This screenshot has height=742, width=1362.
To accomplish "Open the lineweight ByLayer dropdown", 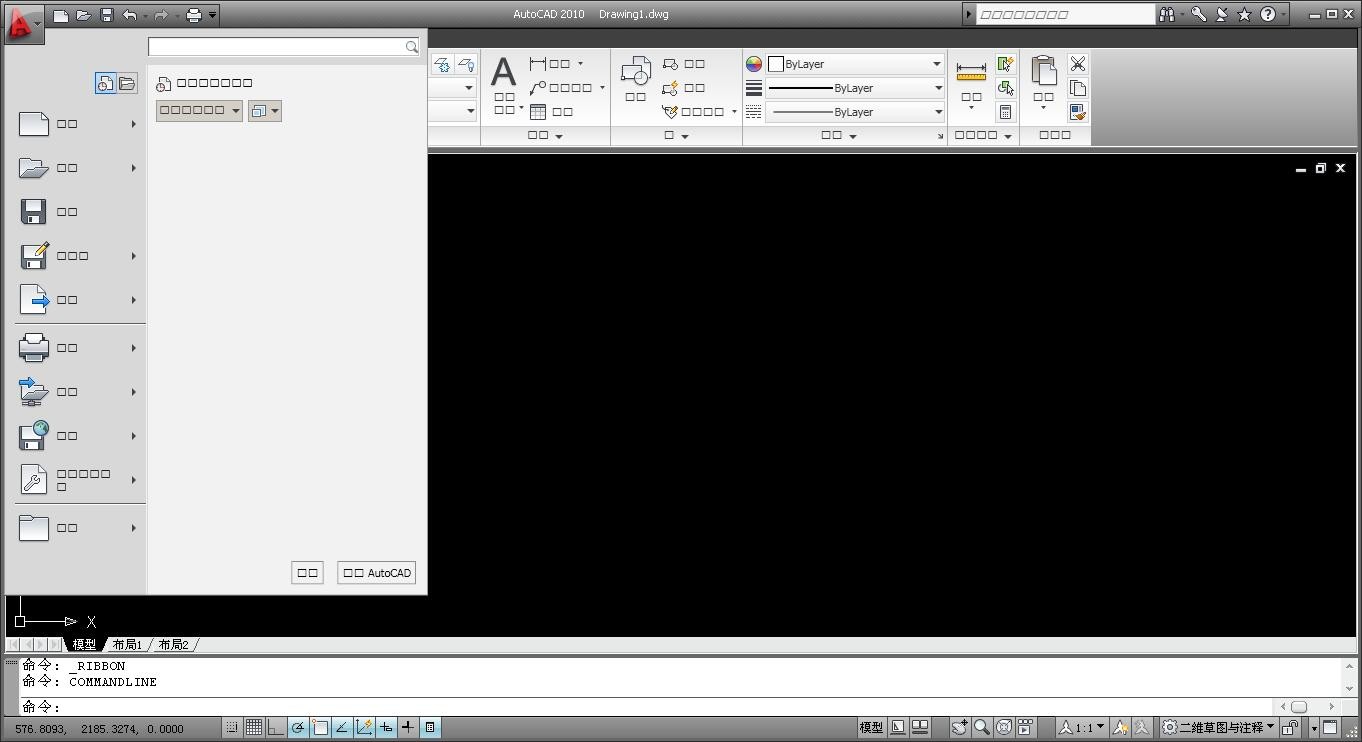I will tap(855, 88).
